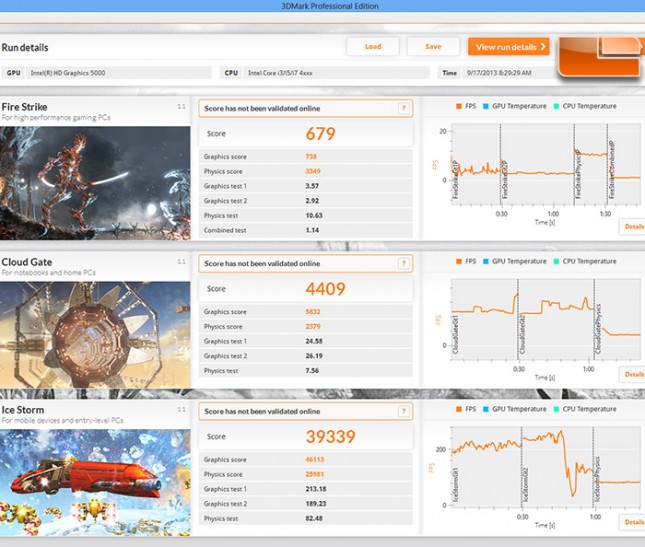Toggle CPU Temperature legend in Fire Strike chart
The height and width of the screenshot is (547, 645).
pos(585,106)
